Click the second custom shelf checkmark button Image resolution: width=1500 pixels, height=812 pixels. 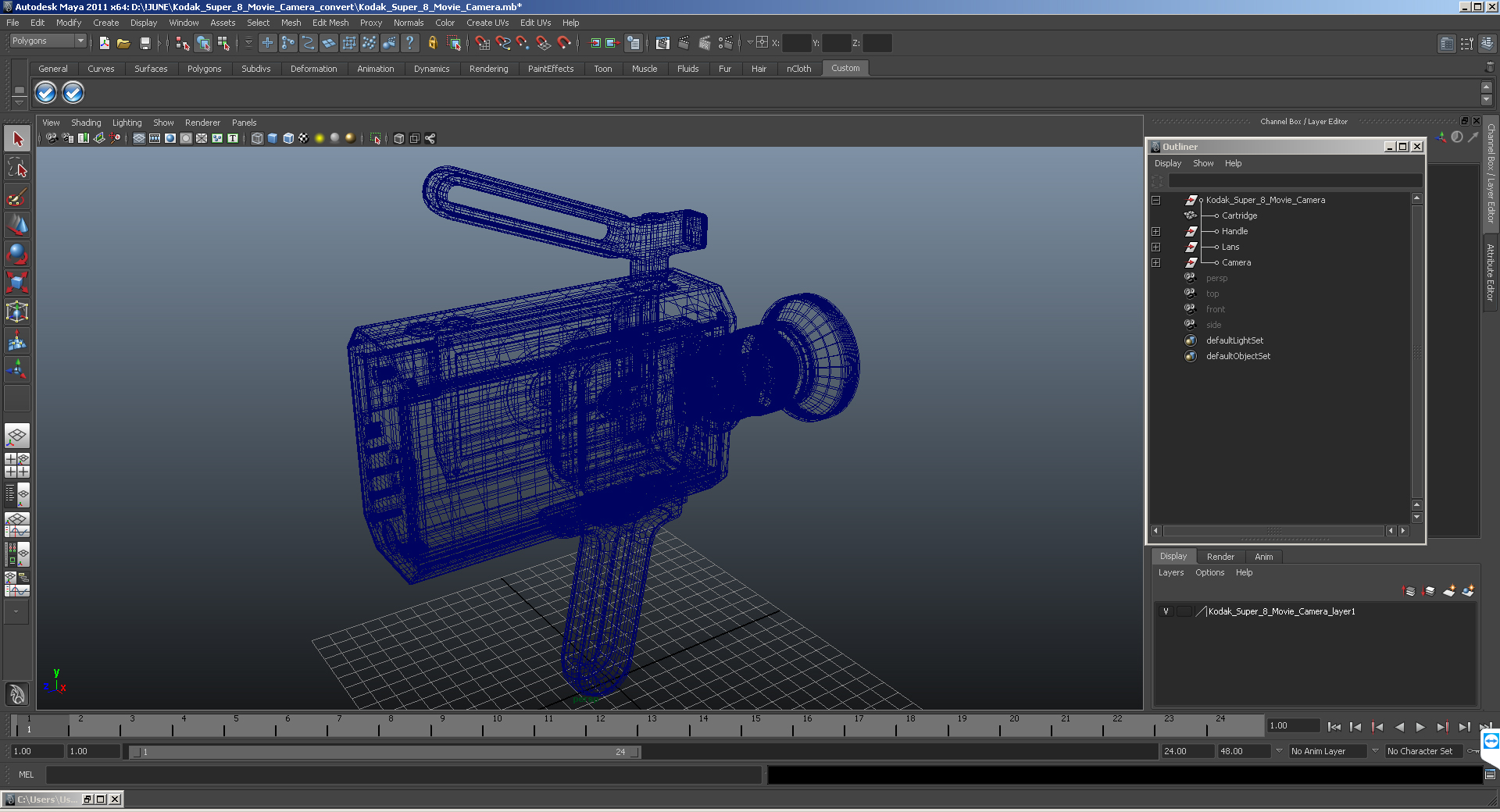(x=73, y=93)
